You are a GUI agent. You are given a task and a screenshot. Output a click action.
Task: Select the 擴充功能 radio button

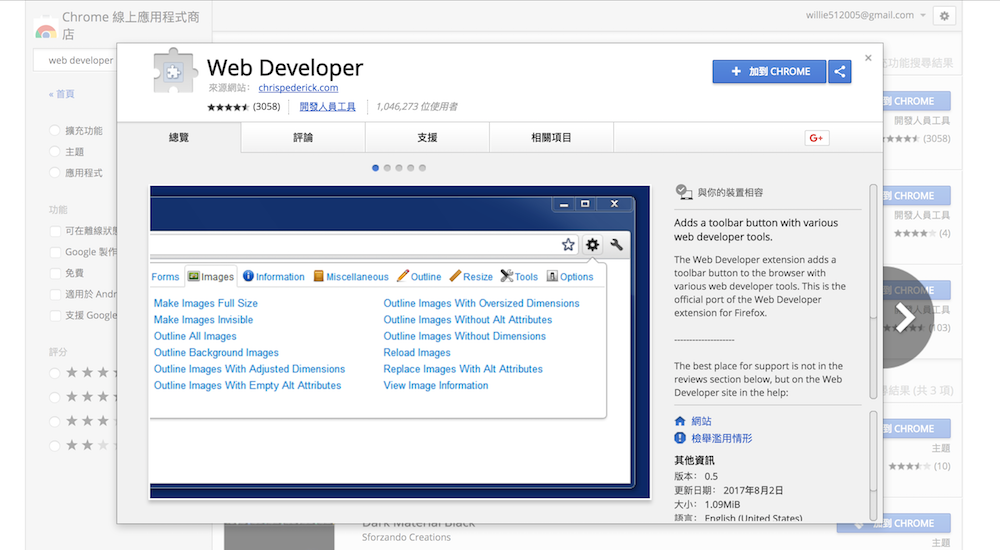click(x=55, y=130)
